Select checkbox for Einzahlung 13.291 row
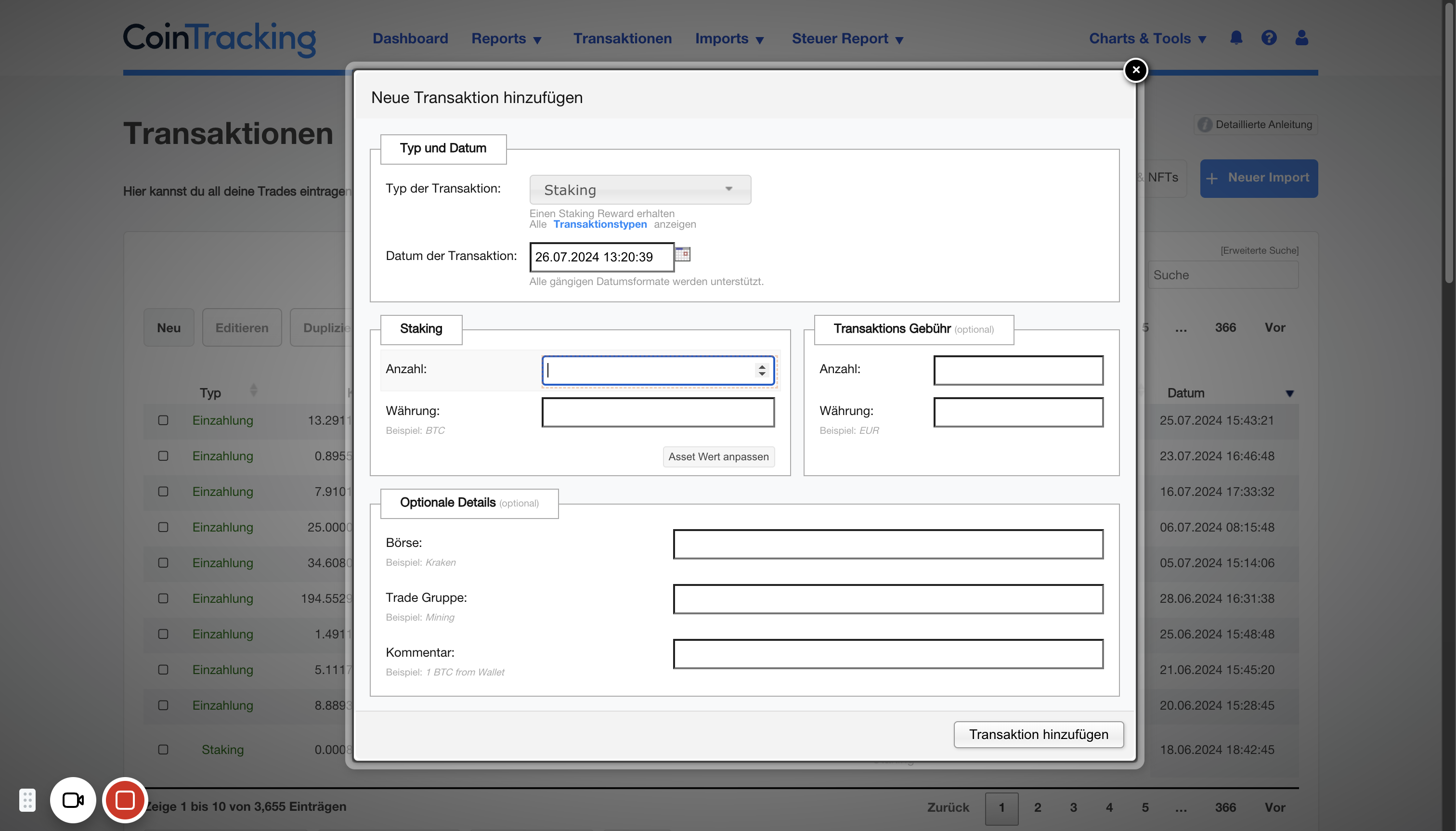This screenshot has height=831, width=1456. pos(163,420)
